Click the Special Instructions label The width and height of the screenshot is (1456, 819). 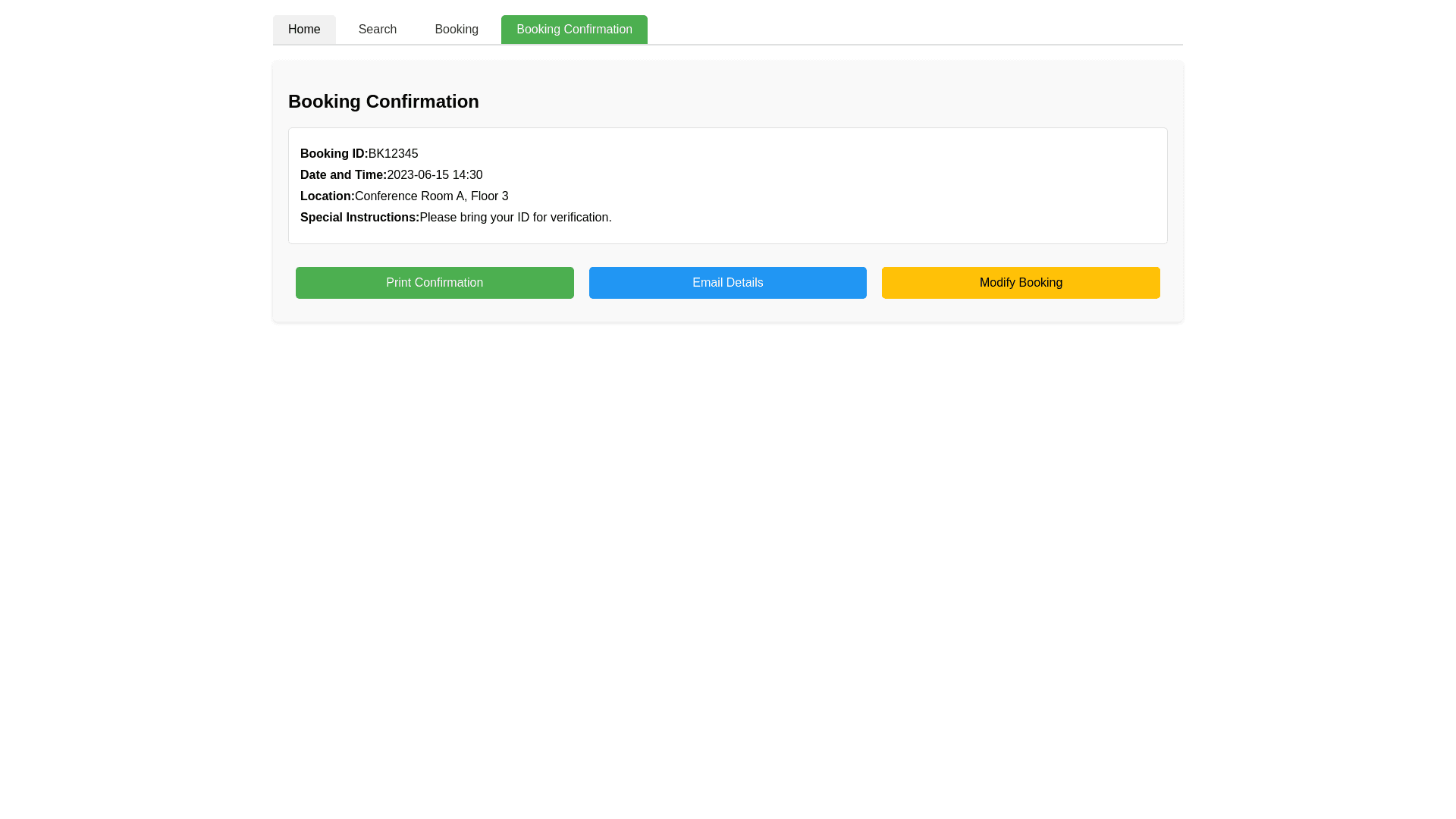pos(359,218)
